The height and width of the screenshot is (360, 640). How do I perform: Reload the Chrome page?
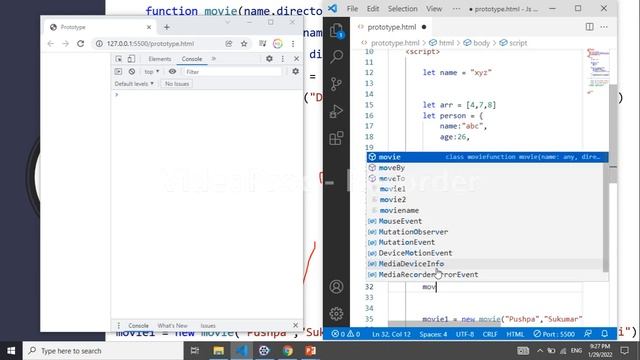point(80,44)
